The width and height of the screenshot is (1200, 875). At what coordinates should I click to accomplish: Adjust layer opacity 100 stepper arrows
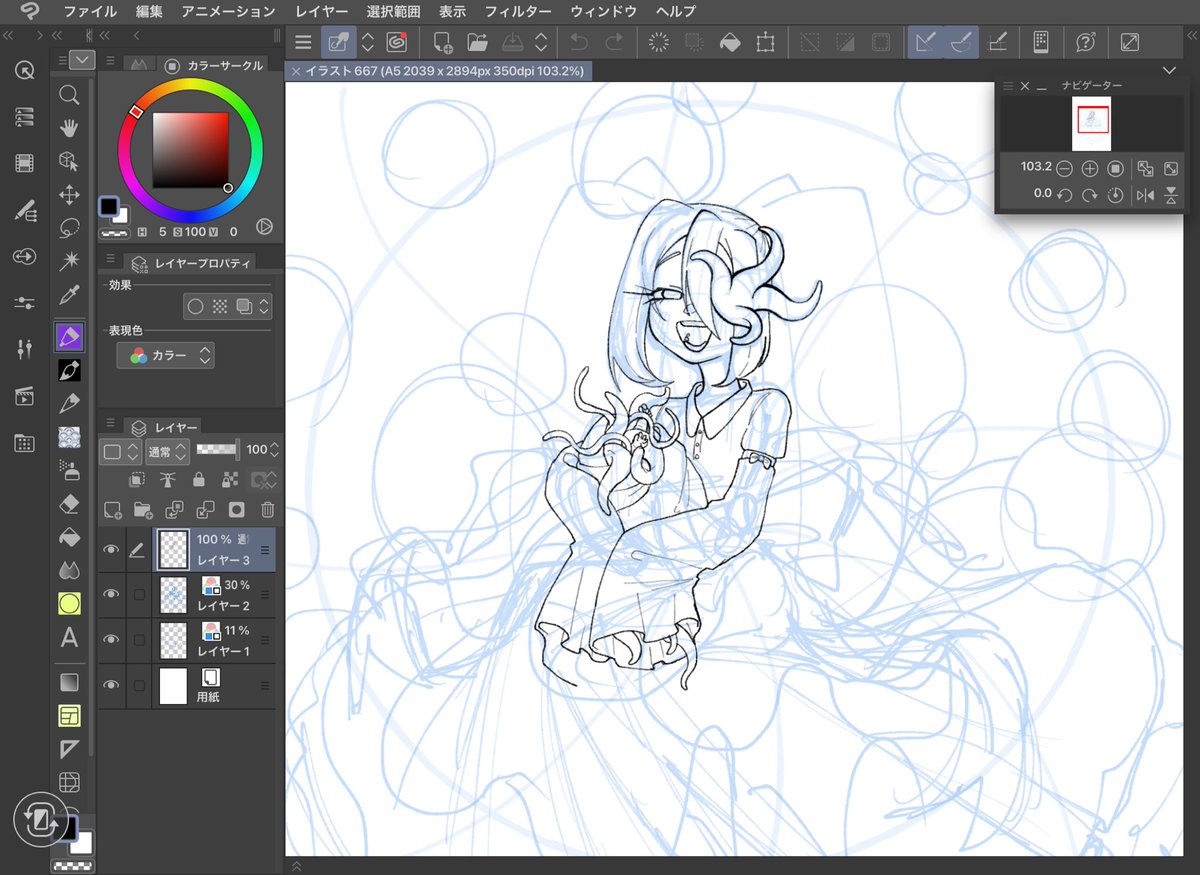pos(275,451)
